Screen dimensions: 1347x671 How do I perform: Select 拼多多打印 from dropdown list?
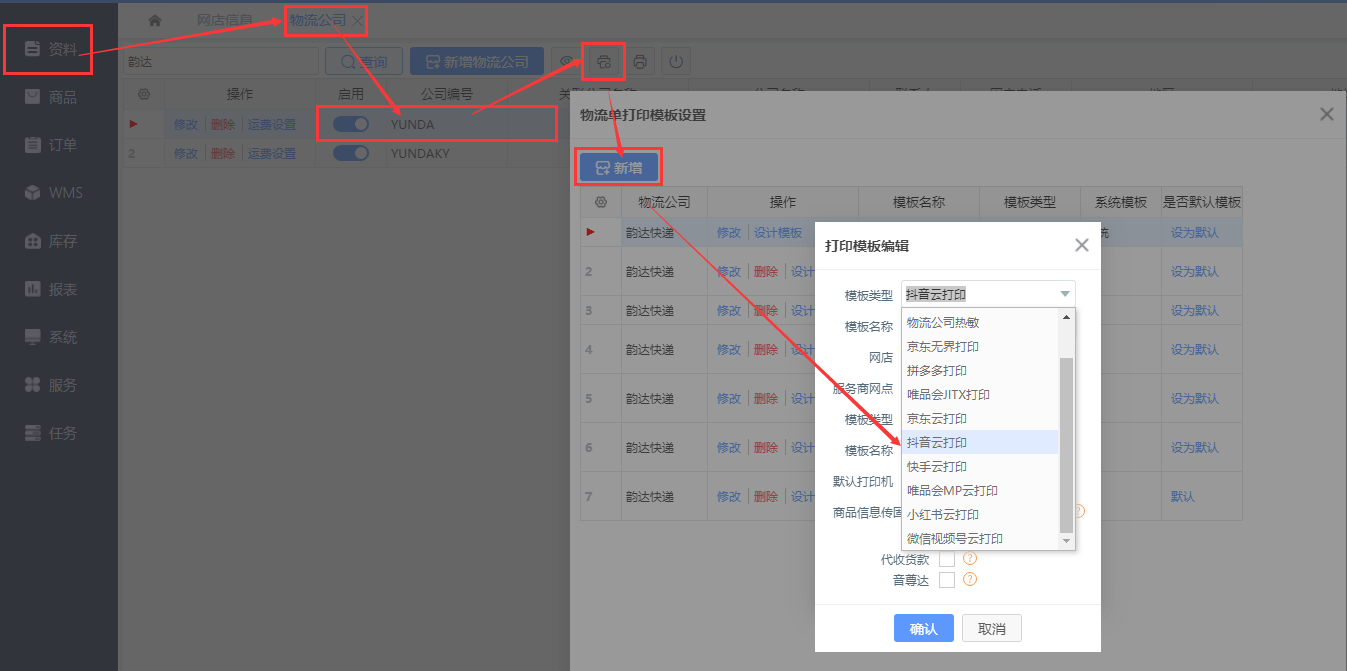point(981,370)
